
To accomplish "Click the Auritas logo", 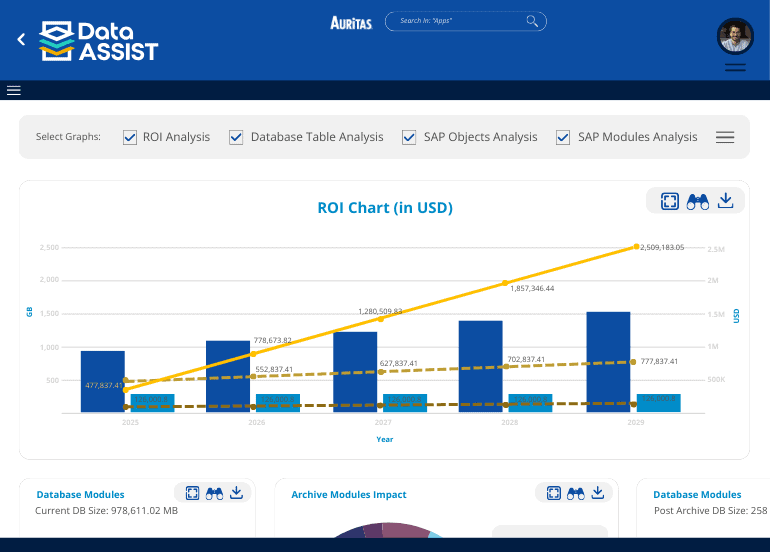I will click(x=351, y=23).
